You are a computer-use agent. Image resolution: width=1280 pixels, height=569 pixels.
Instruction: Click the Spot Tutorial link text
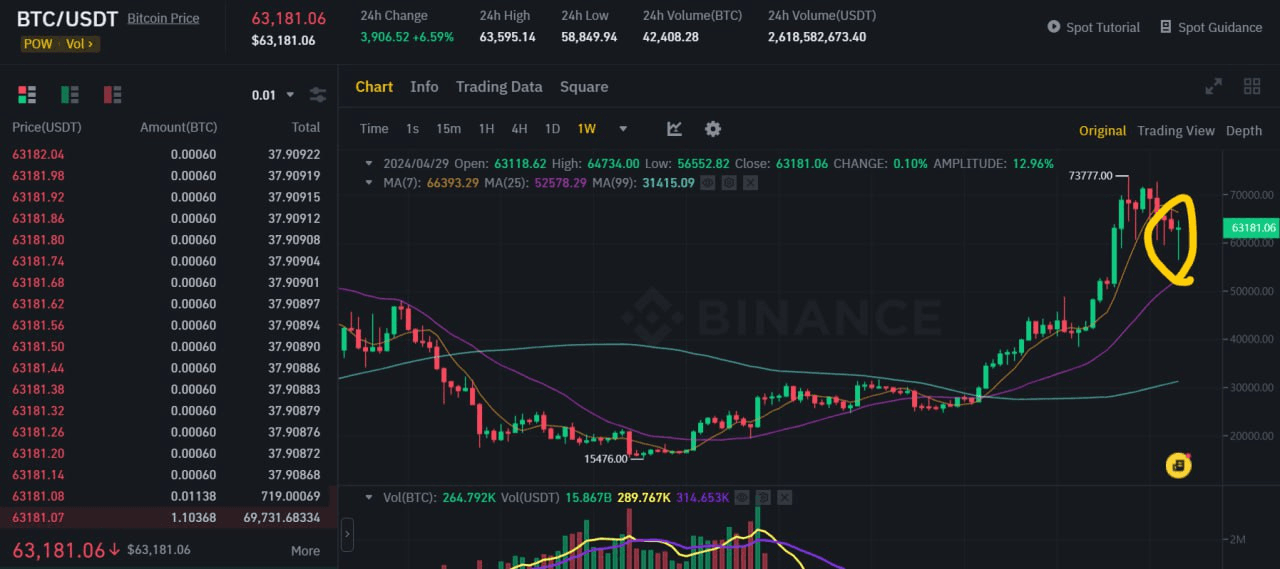(1103, 27)
